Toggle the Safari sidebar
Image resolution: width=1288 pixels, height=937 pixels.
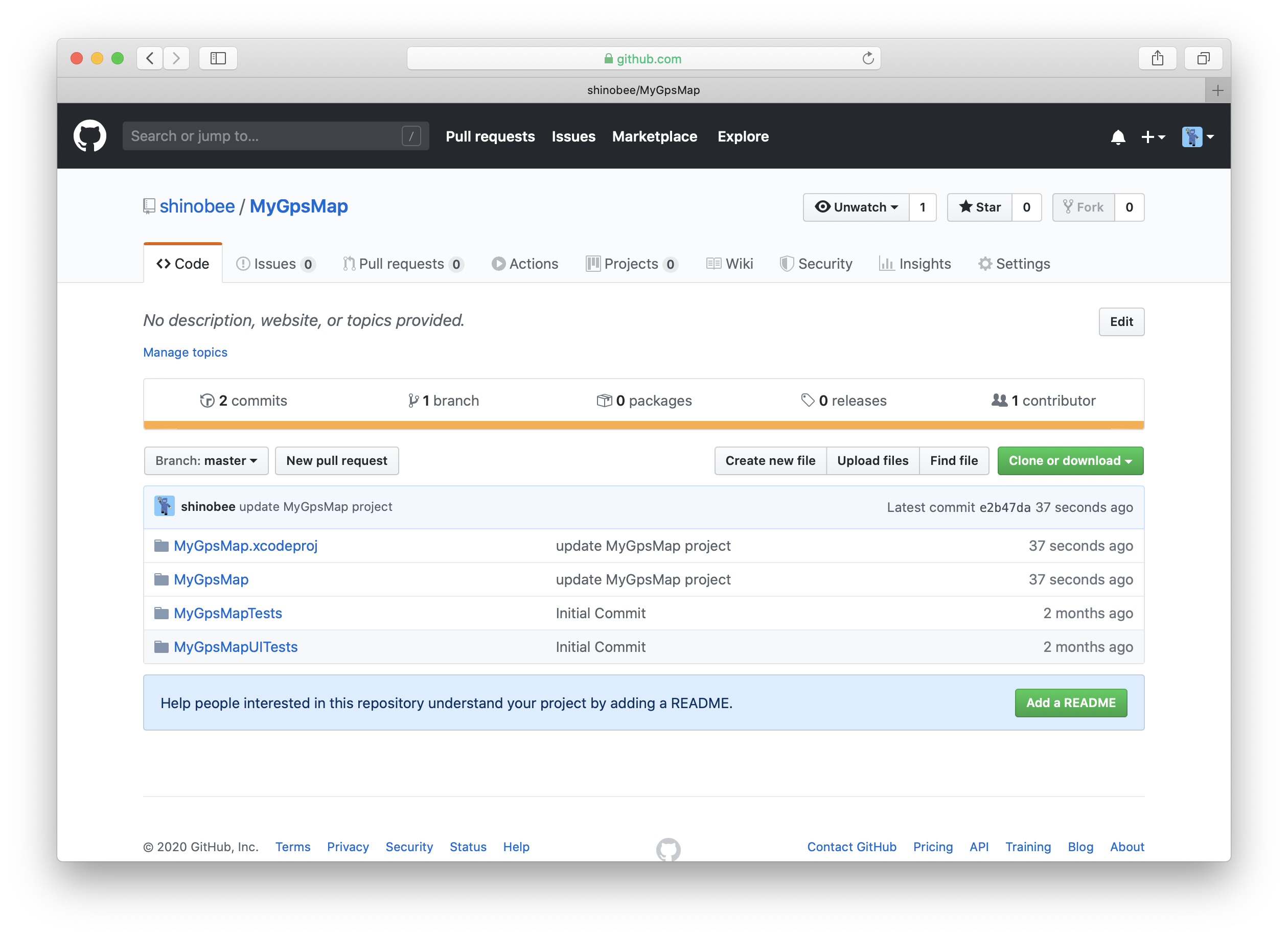coord(218,58)
